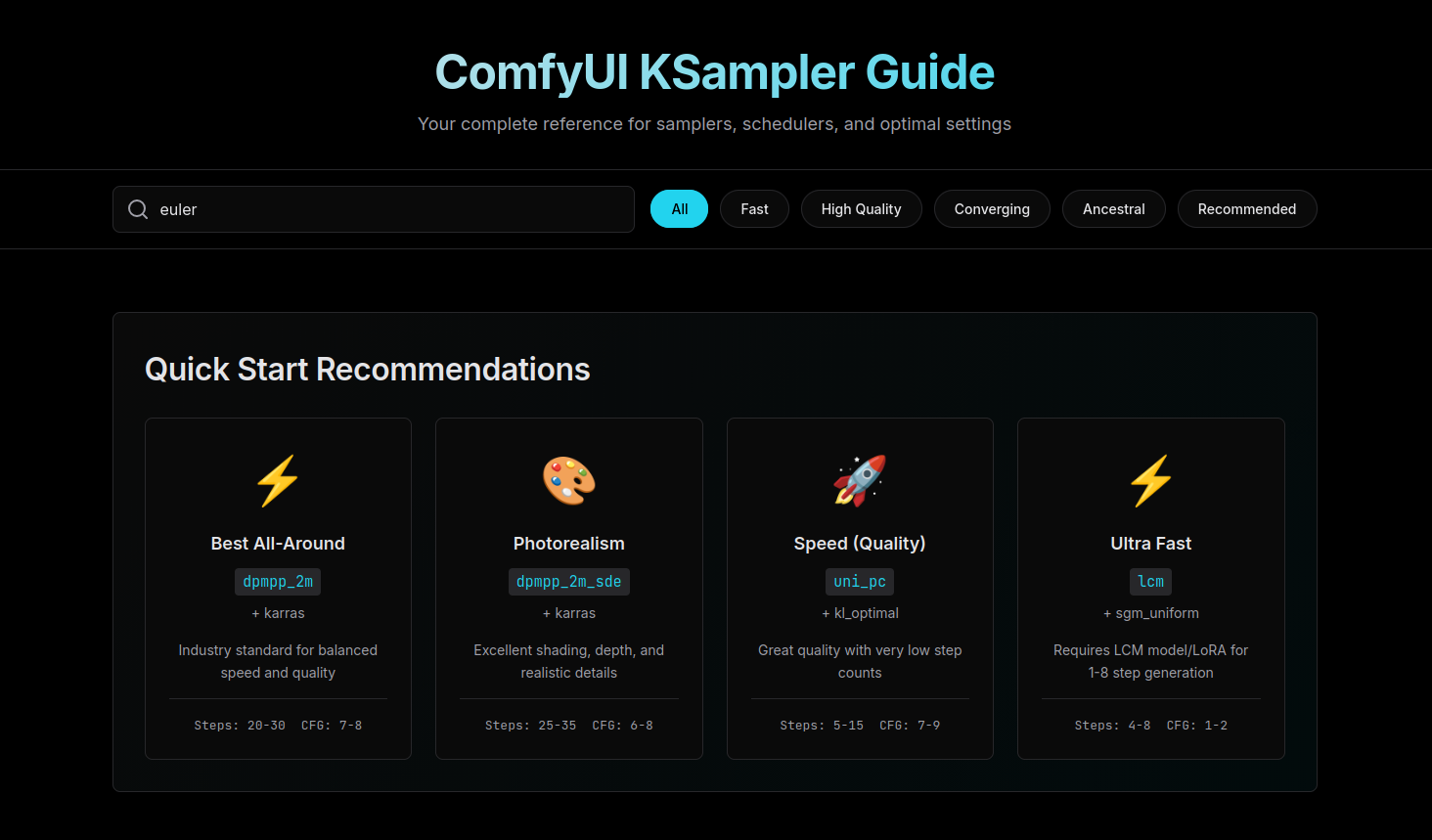Click the 'Industry standard for balanced' description
Viewport: 1432px width, 840px height.
pyautogui.click(x=278, y=661)
